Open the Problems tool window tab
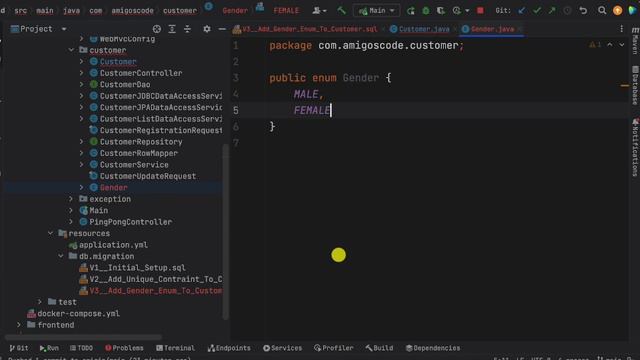Image resolution: width=640 pixels, height=360 pixels. [x=124, y=348]
